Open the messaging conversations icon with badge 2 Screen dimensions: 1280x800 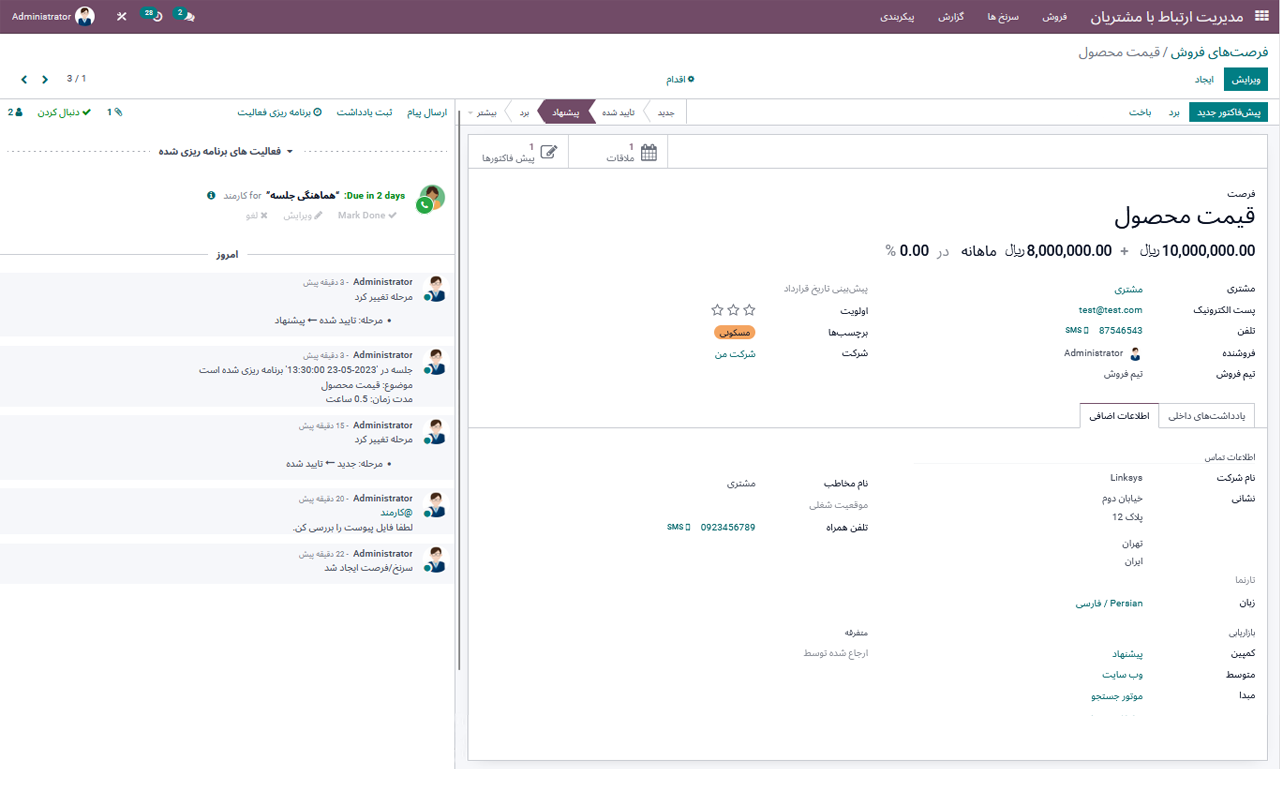(x=183, y=17)
